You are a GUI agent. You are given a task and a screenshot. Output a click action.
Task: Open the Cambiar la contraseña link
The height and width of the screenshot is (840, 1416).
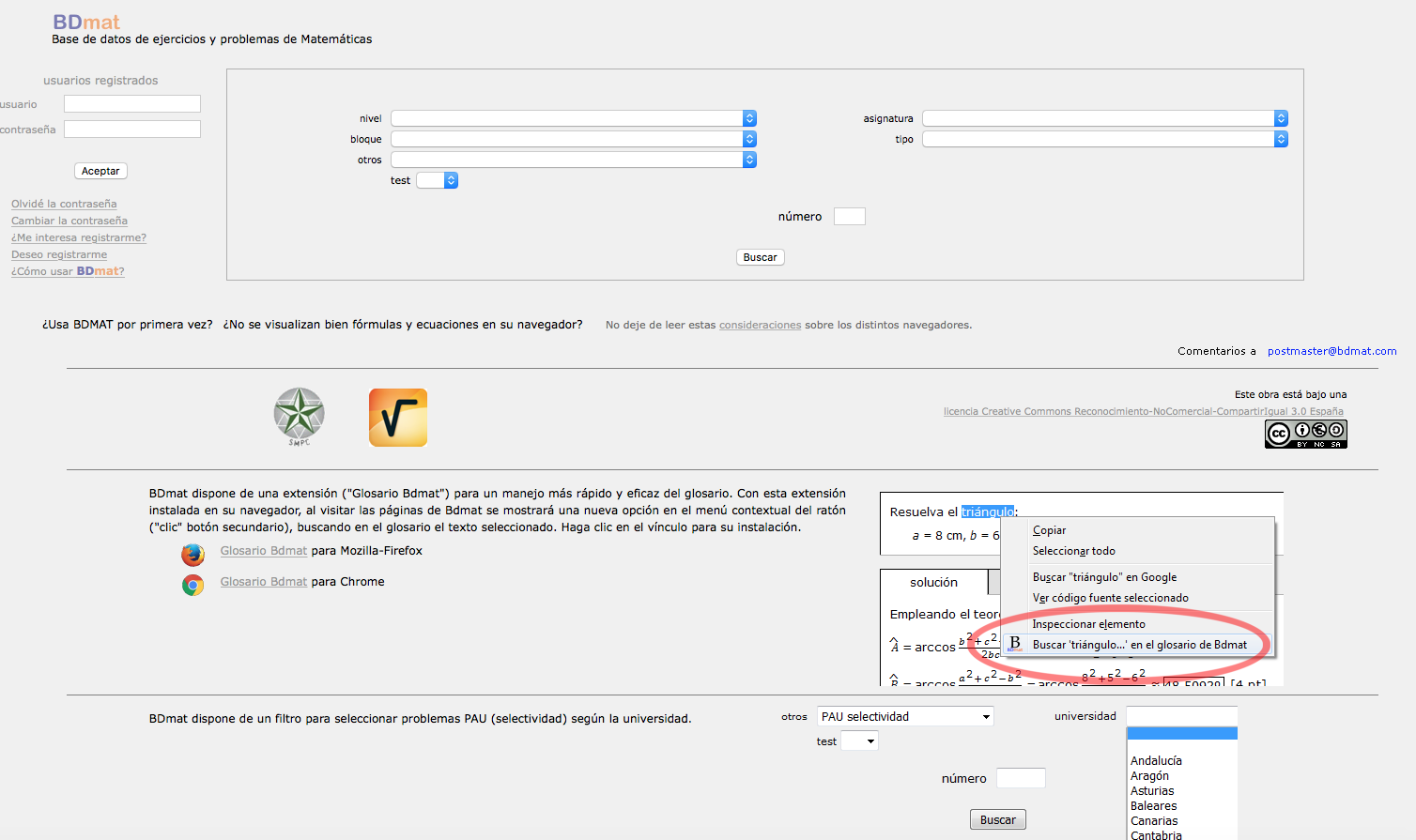pyautogui.click(x=69, y=221)
